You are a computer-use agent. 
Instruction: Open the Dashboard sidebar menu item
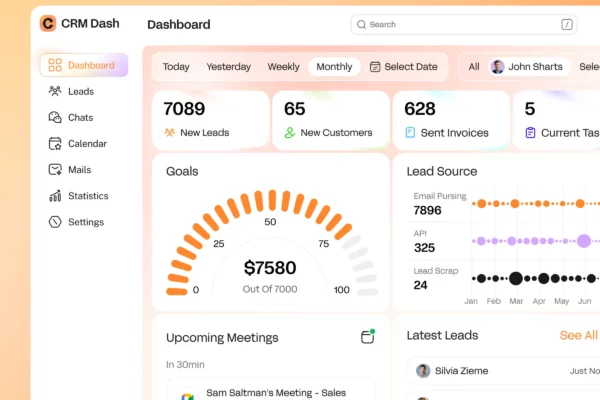point(84,65)
